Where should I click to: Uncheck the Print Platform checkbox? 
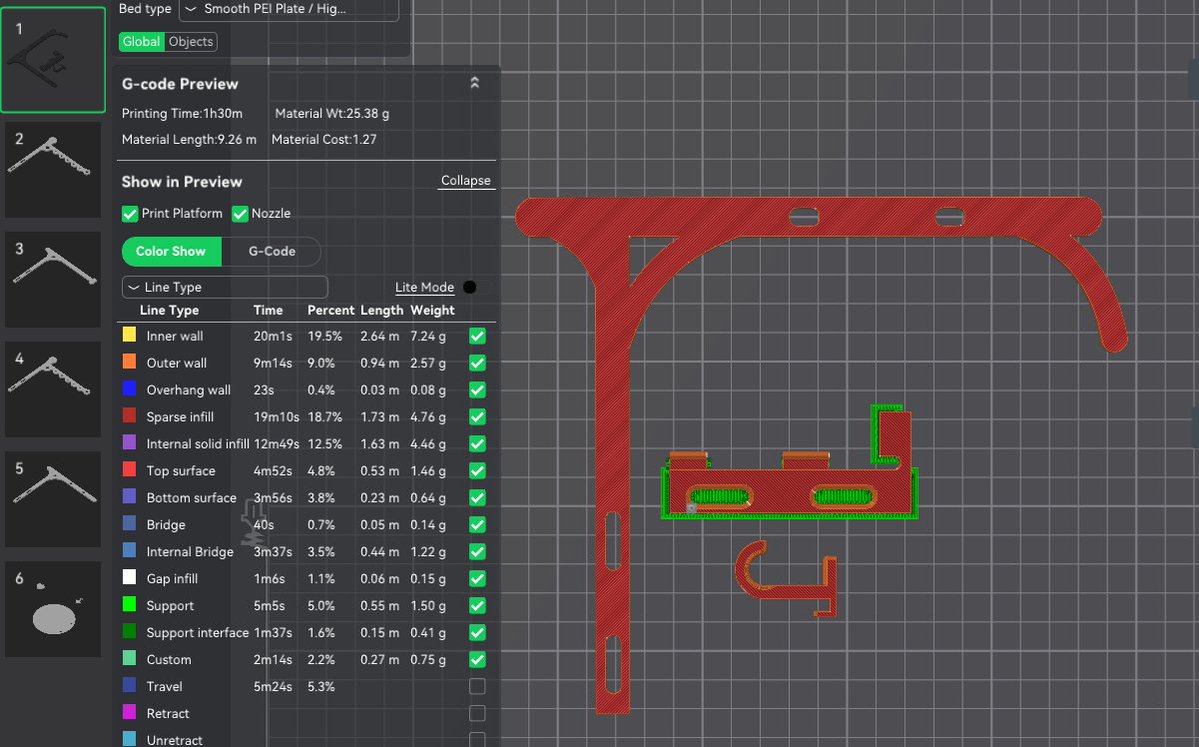click(130, 214)
